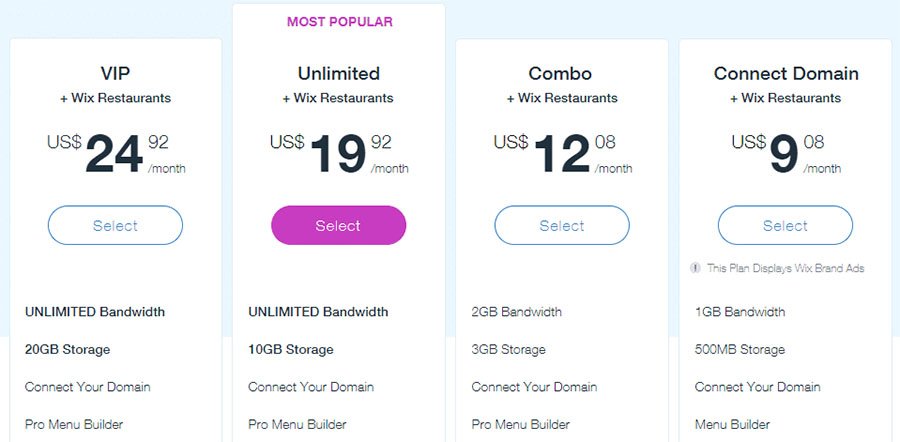Click This Plan Displays Wix Brand Ads text
This screenshot has height=442, width=900.
(785, 268)
